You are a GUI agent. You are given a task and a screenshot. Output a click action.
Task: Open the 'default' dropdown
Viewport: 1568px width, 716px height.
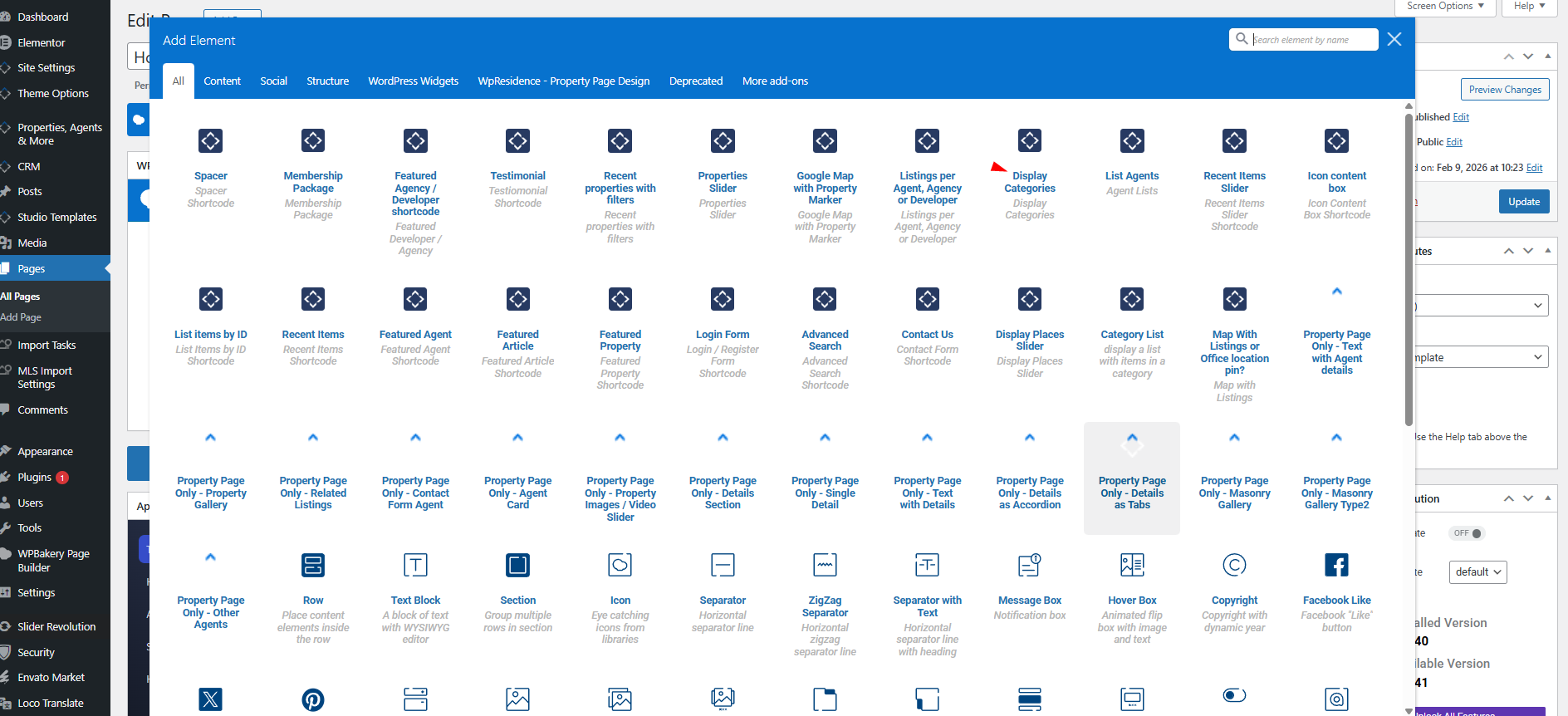[x=1477, y=572]
